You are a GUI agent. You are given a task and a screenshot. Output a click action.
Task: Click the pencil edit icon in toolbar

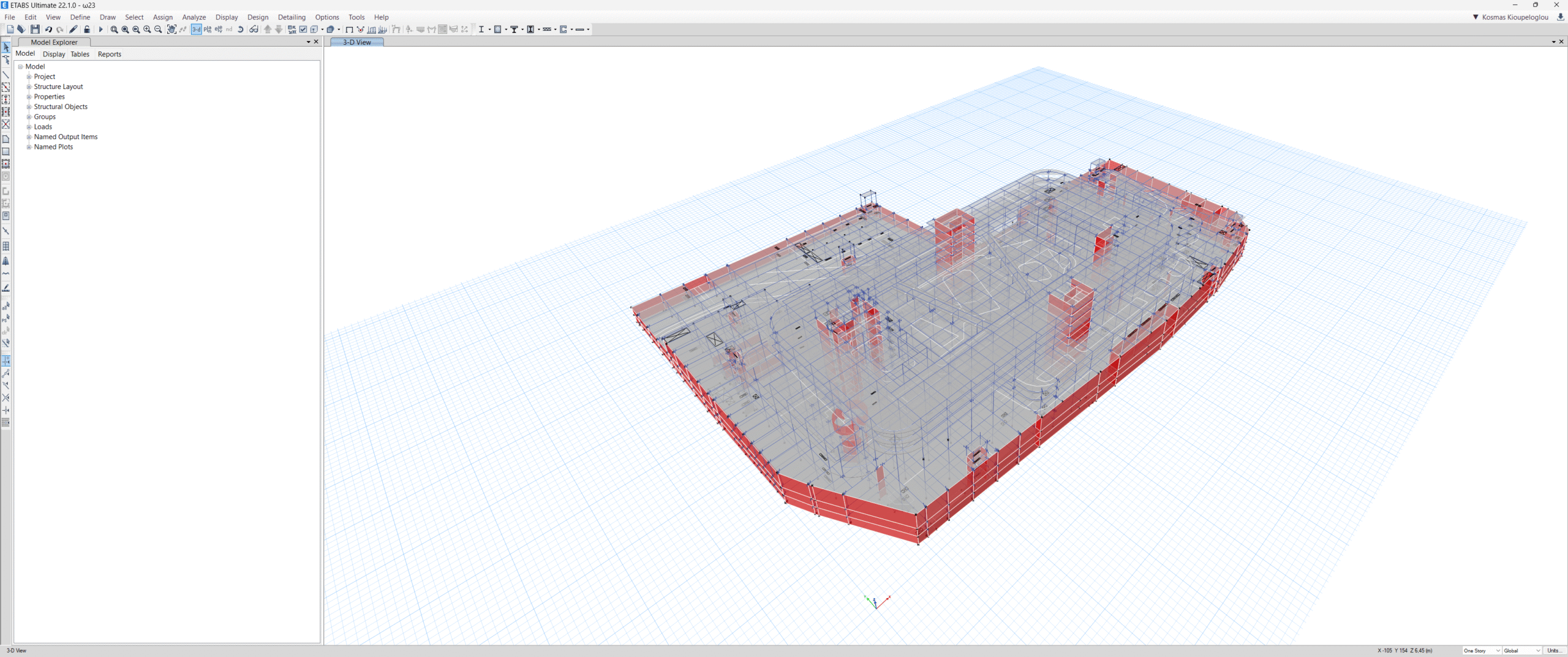73,29
